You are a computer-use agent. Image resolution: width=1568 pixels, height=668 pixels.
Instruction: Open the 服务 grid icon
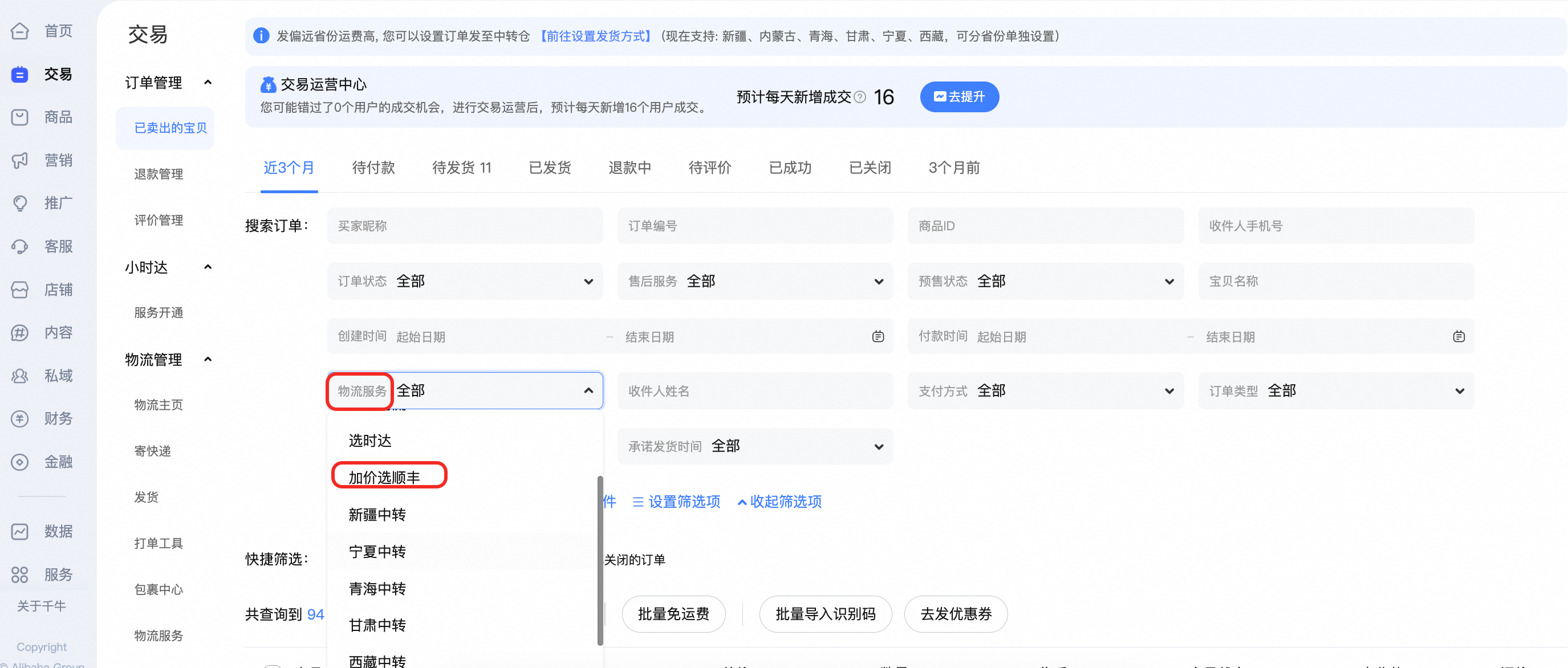(x=19, y=575)
